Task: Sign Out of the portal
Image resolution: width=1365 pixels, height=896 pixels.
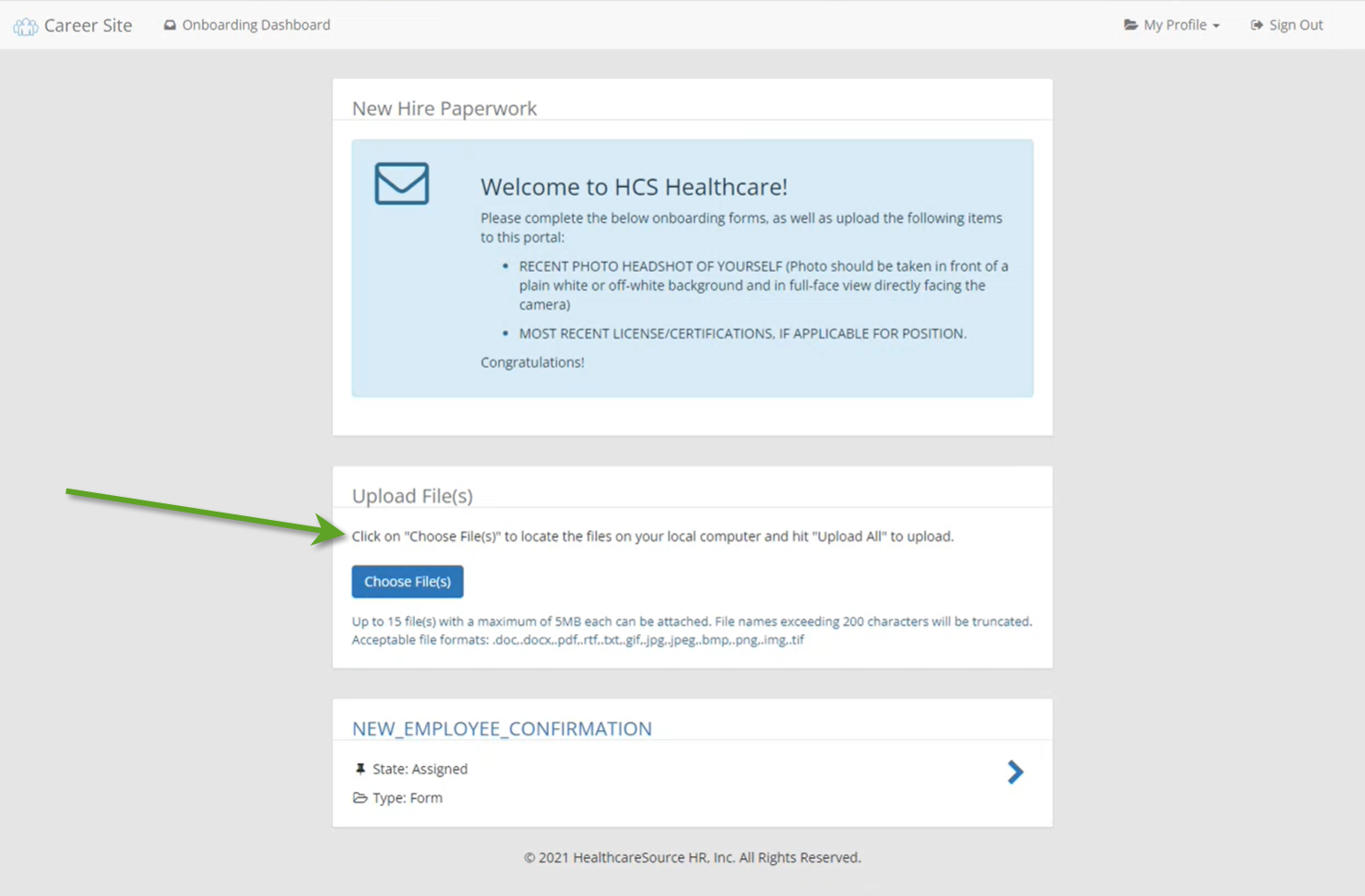Action: click(x=1295, y=25)
